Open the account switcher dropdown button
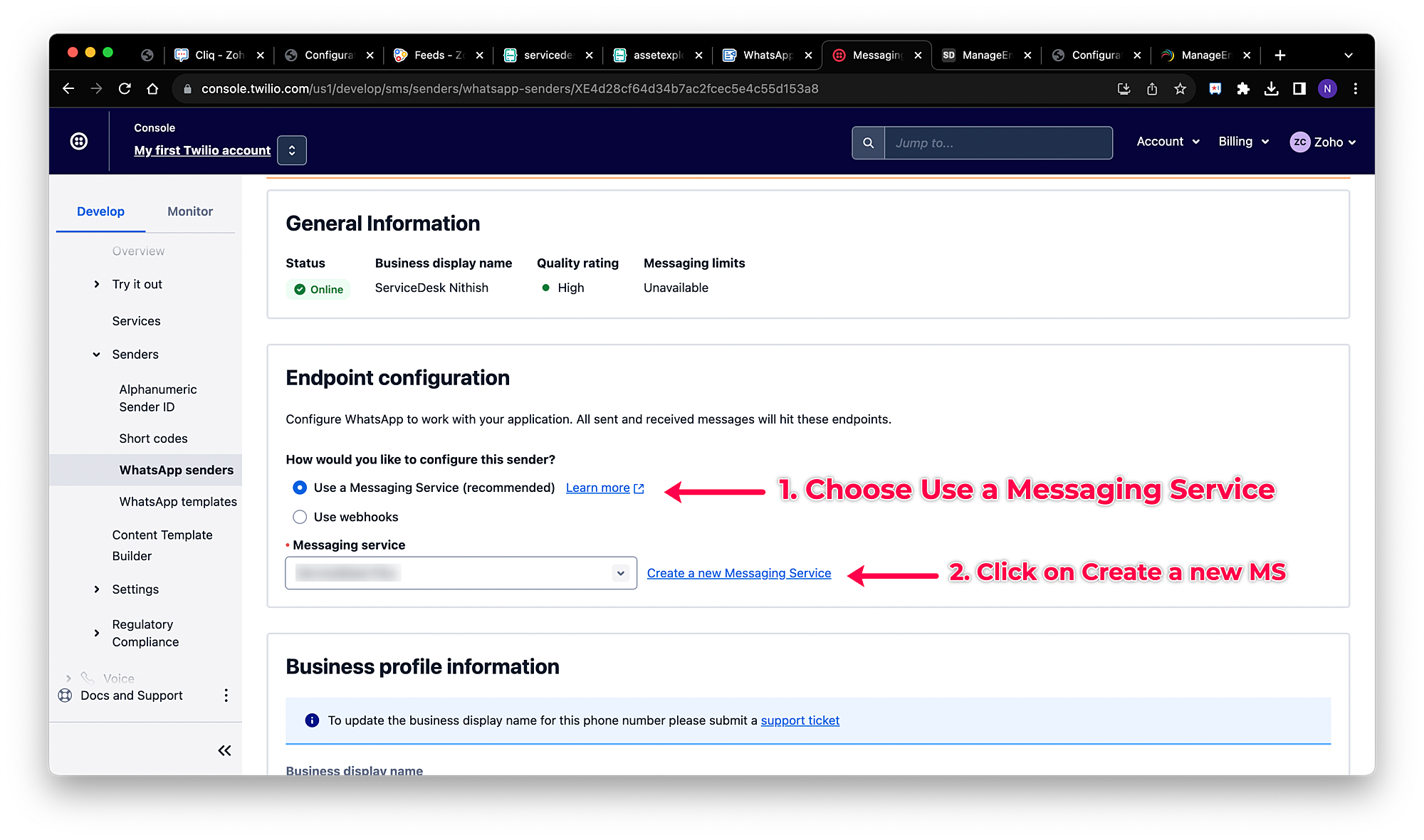1424x840 pixels. [292, 150]
